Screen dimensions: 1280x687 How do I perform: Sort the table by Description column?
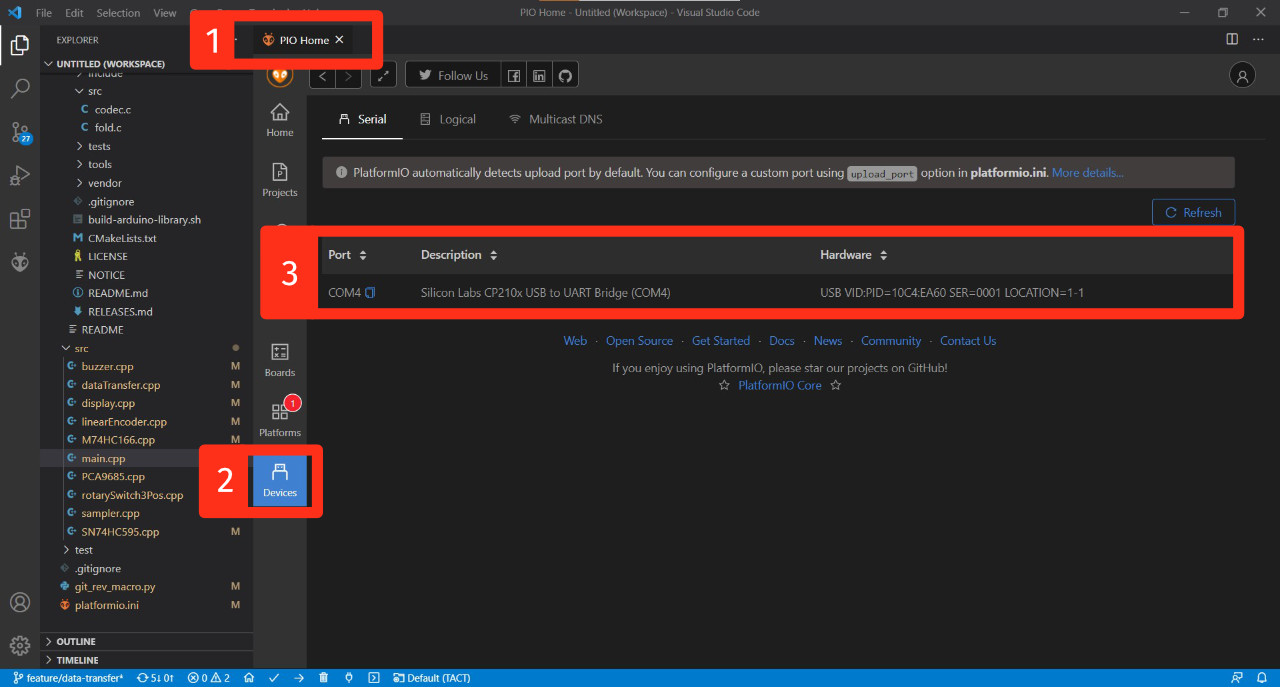pyautogui.click(x=459, y=255)
